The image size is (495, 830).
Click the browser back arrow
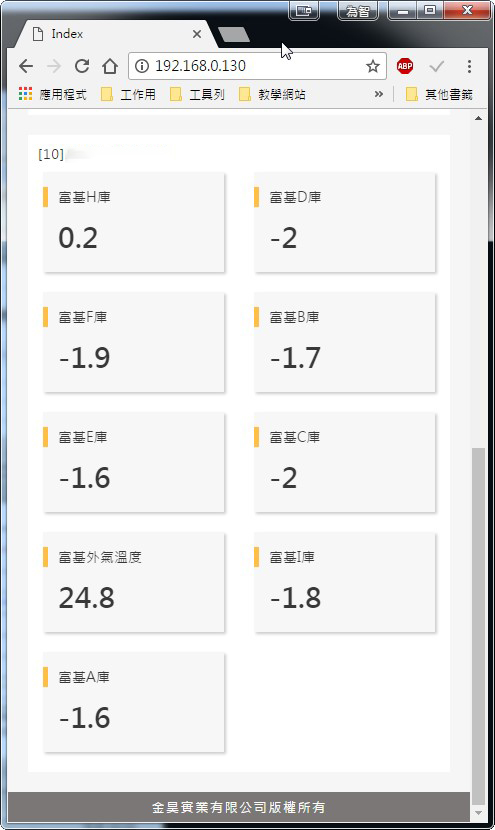click(x=26, y=66)
